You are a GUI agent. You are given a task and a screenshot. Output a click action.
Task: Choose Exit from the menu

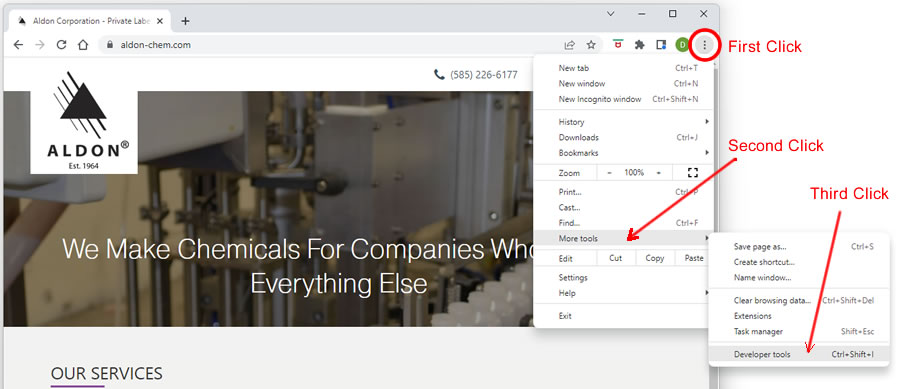tap(623, 316)
